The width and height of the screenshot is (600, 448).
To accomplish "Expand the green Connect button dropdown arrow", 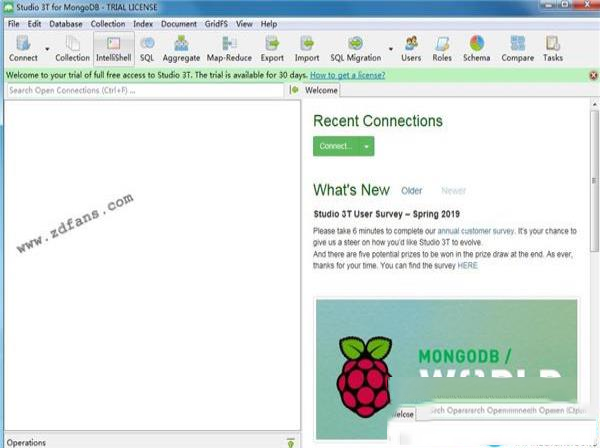I will 367,147.
